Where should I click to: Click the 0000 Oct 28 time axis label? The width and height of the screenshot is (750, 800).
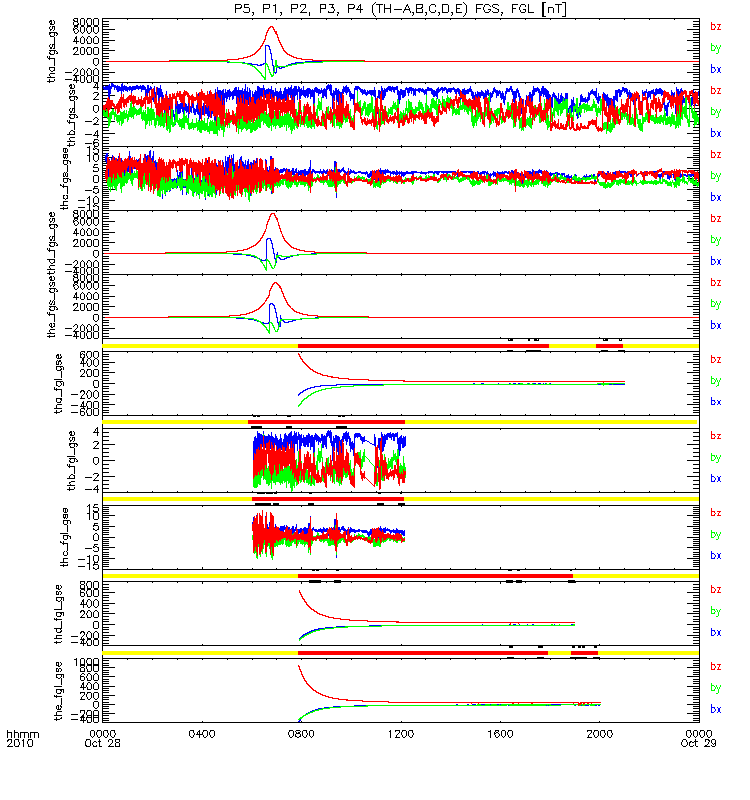tap(103, 738)
